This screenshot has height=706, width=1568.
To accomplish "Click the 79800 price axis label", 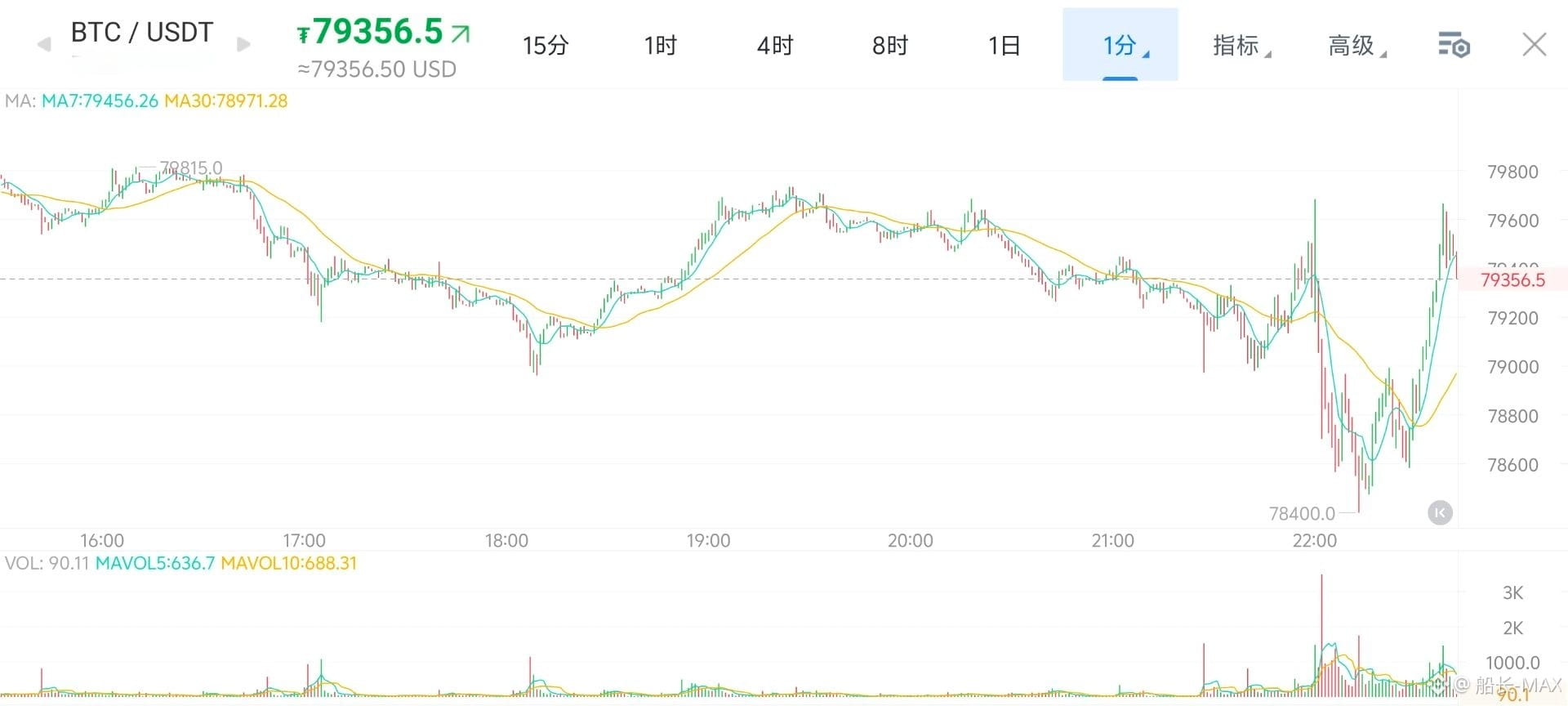I will [x=1512, y=172].
